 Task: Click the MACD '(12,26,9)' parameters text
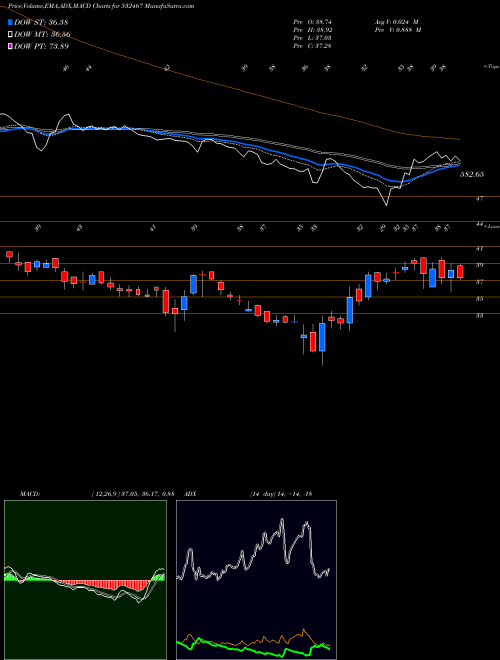(x=105, y=494)
